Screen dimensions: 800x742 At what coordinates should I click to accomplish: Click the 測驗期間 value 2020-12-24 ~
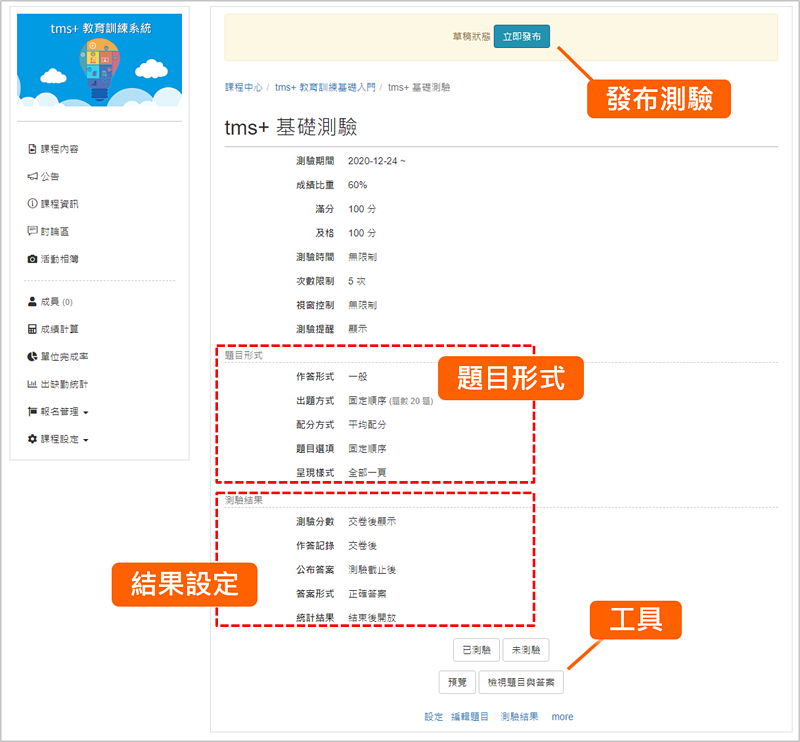click(377, 161)
